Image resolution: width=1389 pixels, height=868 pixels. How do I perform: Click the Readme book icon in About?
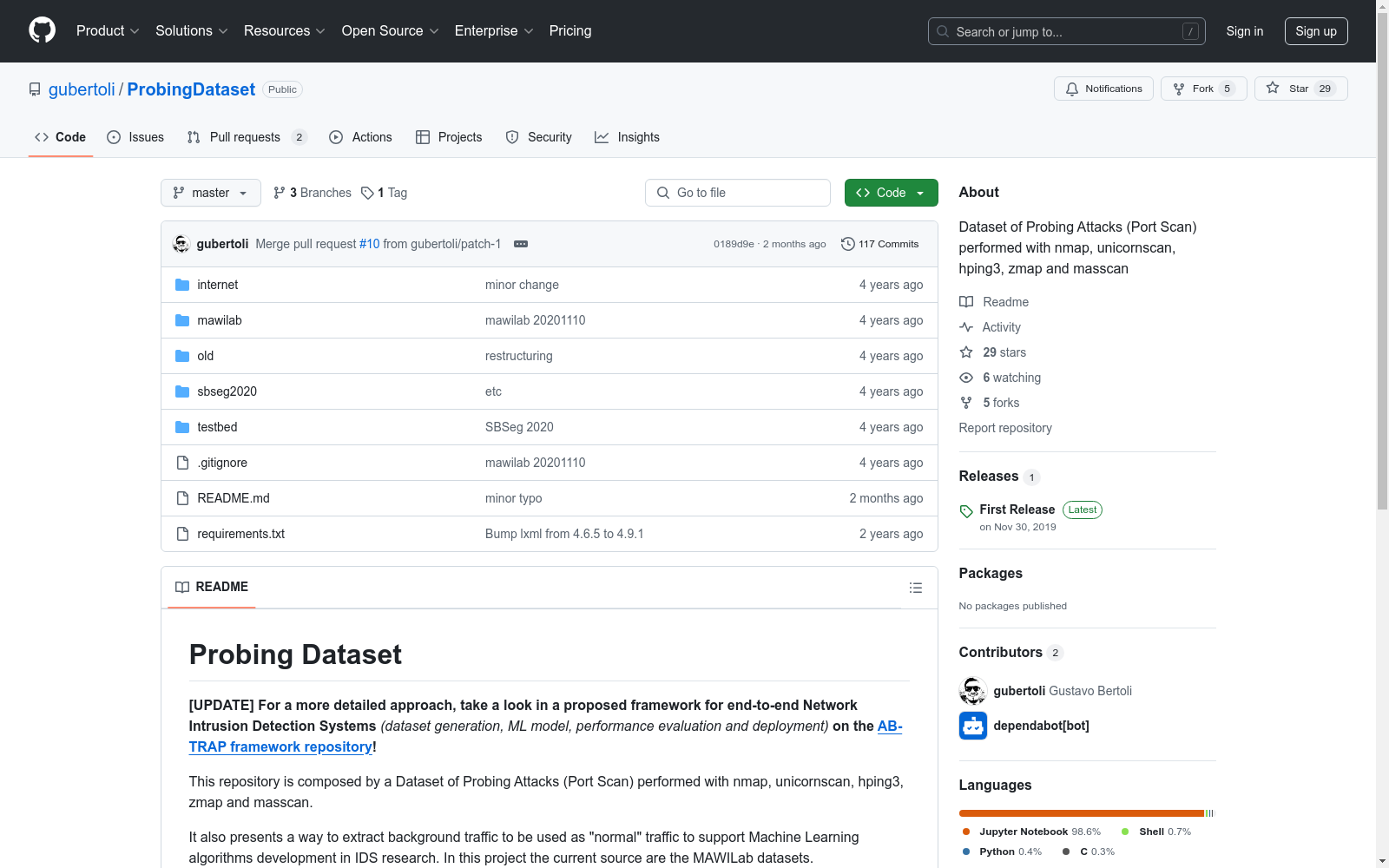(966, 302)
